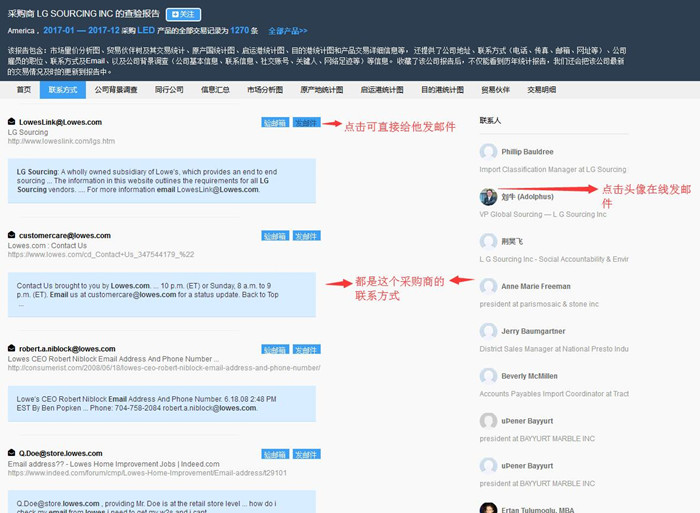Screen dimensions: 700x513
Task: Click the LG Sourcing description snippet box
Action: coord(162,181)
